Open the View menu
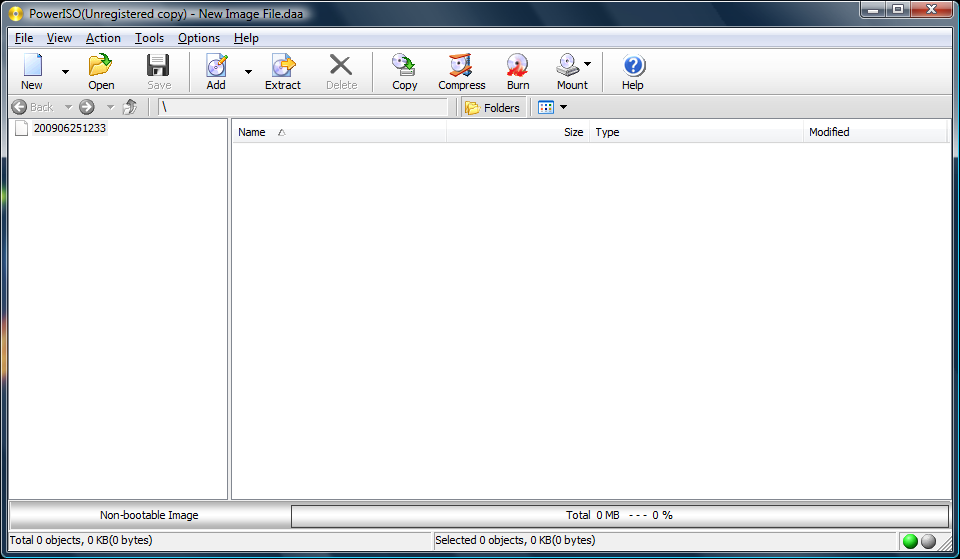The image size is (960, 559). point(59,38)
